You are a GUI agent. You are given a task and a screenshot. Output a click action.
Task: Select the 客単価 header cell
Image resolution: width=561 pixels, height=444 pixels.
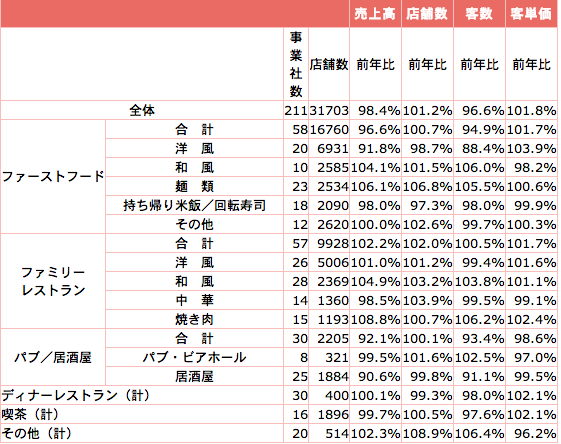click(x=531, y=14)
